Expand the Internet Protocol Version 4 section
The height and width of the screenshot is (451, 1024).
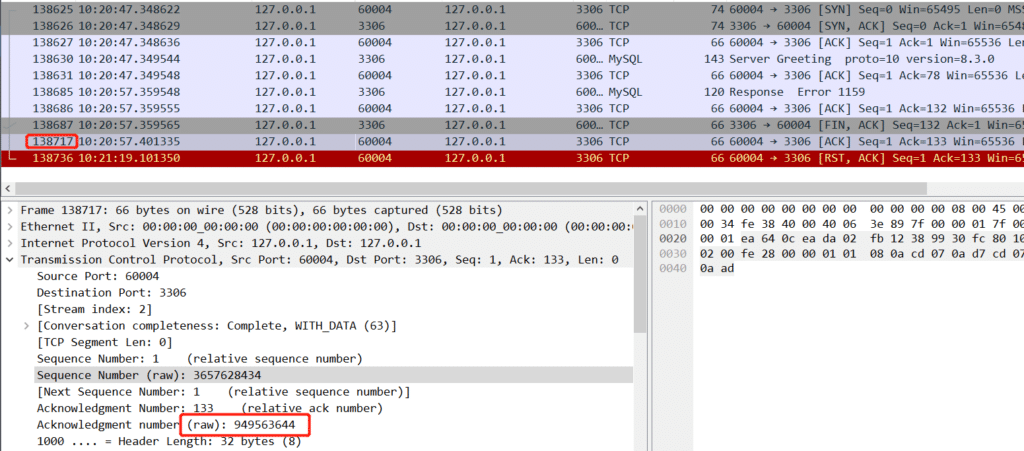(x=10, y=243)
